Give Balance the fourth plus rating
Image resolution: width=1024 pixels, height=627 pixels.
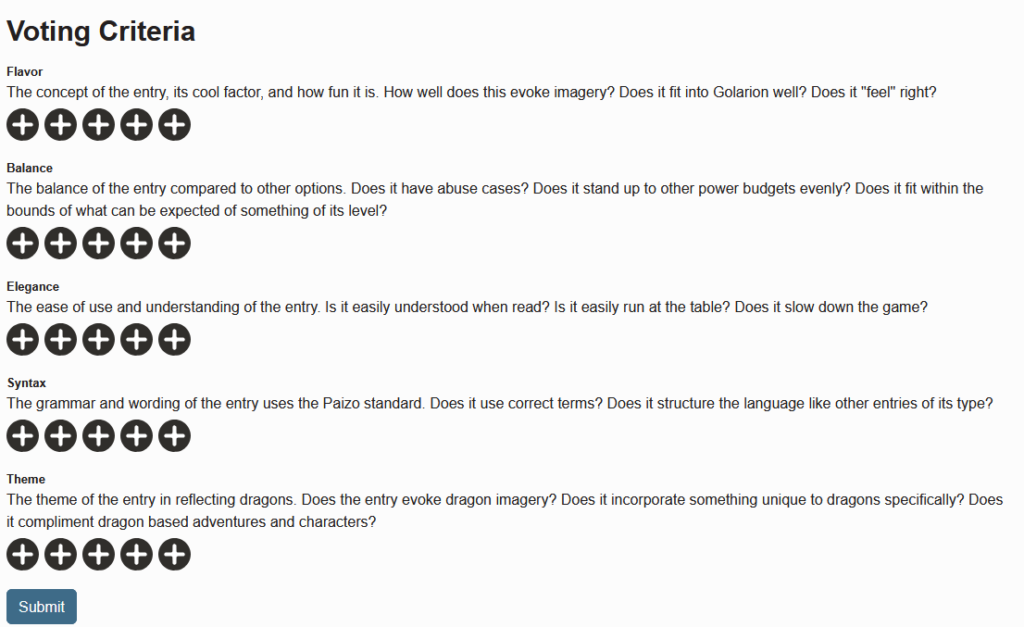click(x=136, y=243)
